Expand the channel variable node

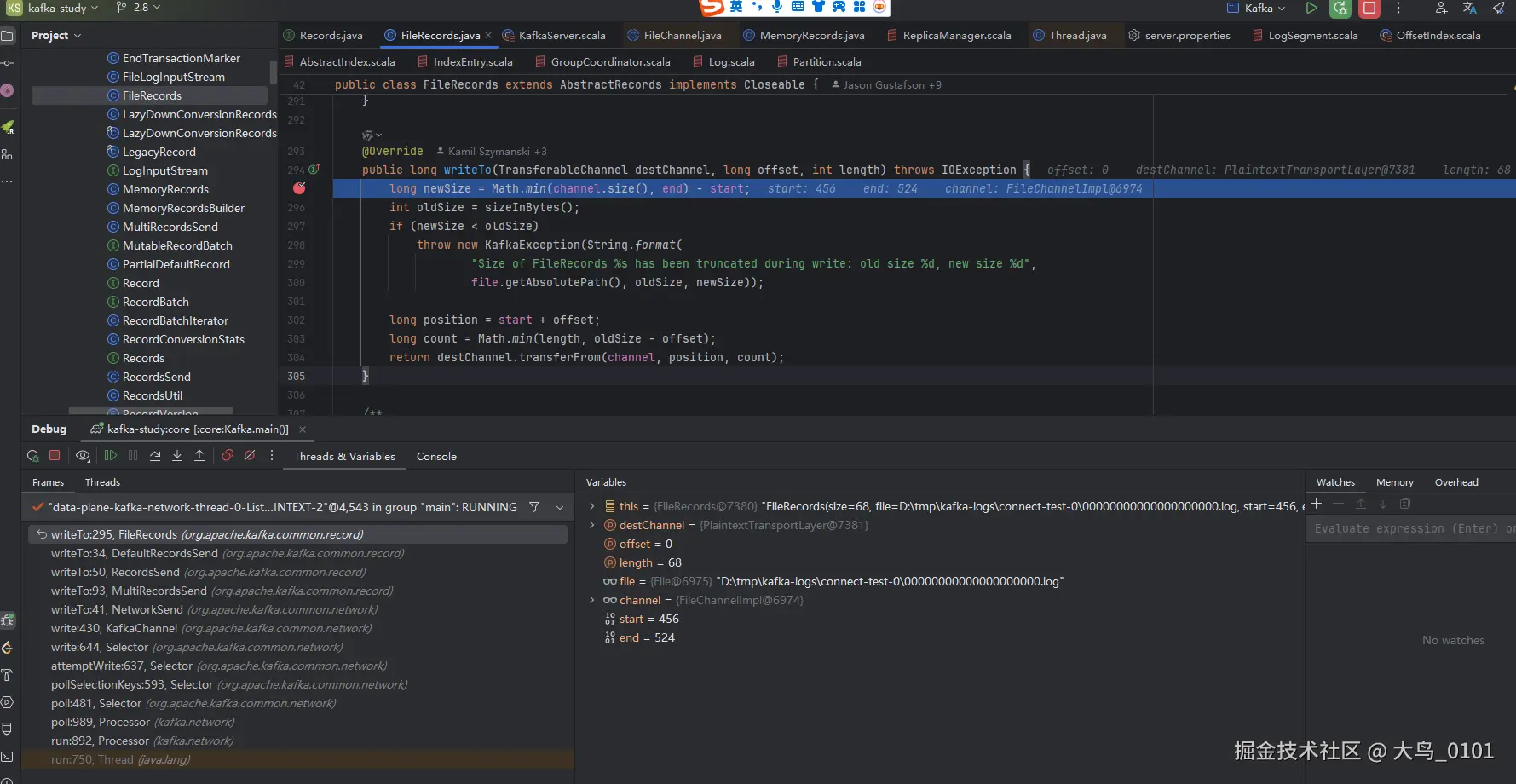592,600
